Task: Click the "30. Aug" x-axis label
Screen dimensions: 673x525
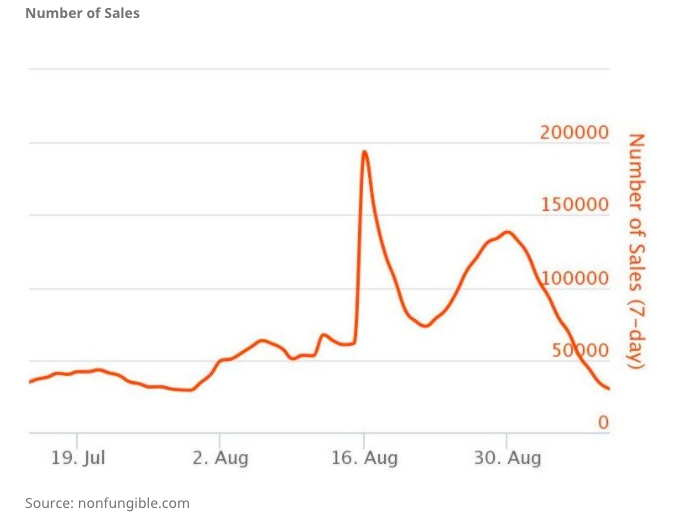Action: (507, 458)
